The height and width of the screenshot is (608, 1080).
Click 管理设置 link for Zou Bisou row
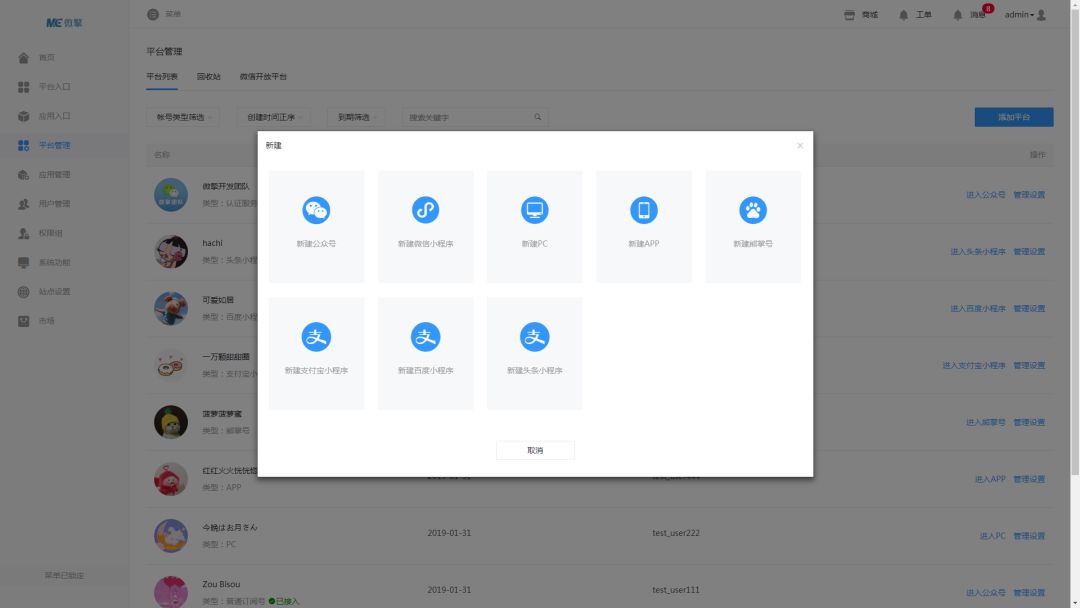(x=1029, y=593)
